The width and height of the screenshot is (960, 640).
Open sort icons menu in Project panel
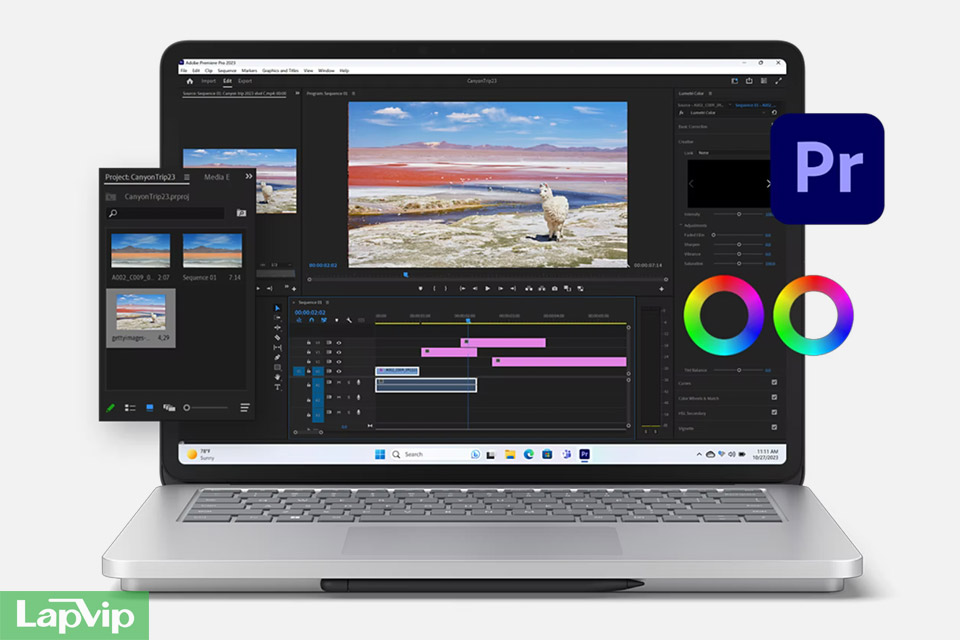pyautogui.click(x=245, y=408)
